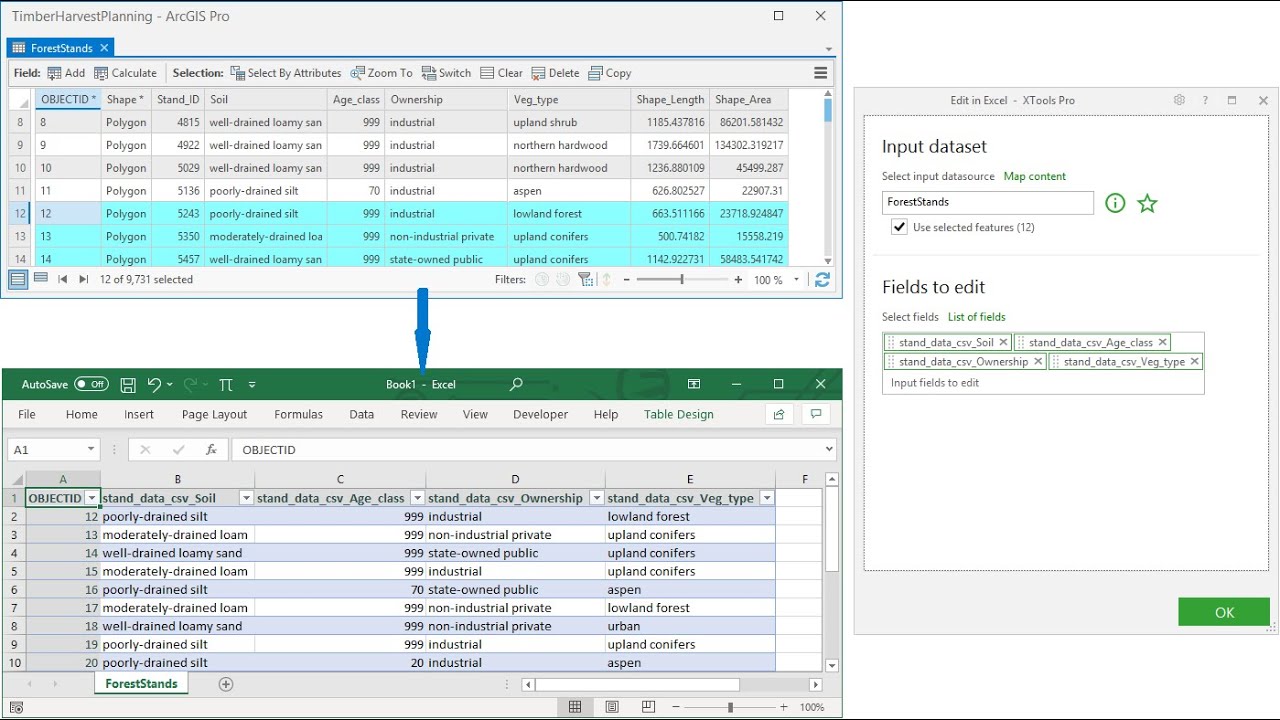Image resolution: width=1280 pixels, height=720 pixels.
Task: Show all records view button
Action: point(19,279)
